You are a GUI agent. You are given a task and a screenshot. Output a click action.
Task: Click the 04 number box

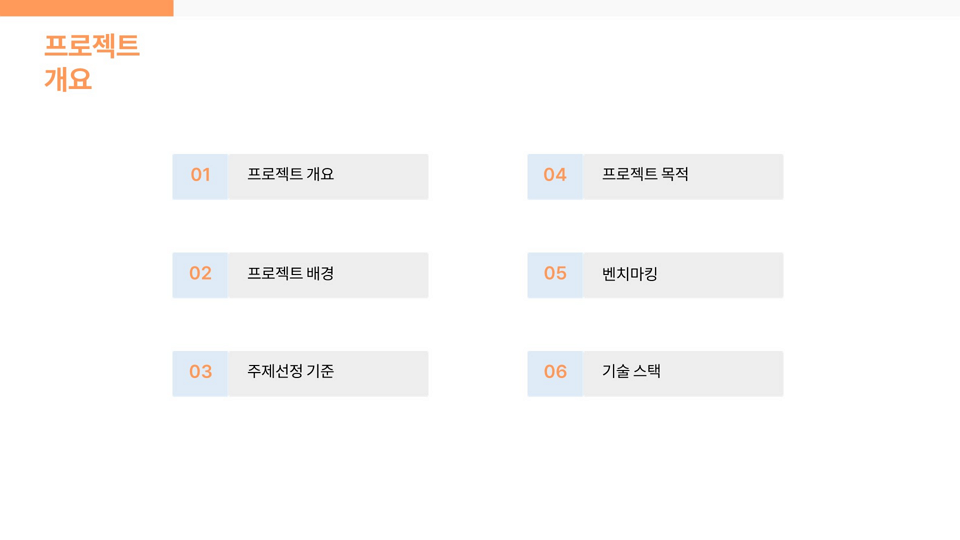tap(555, 176)
